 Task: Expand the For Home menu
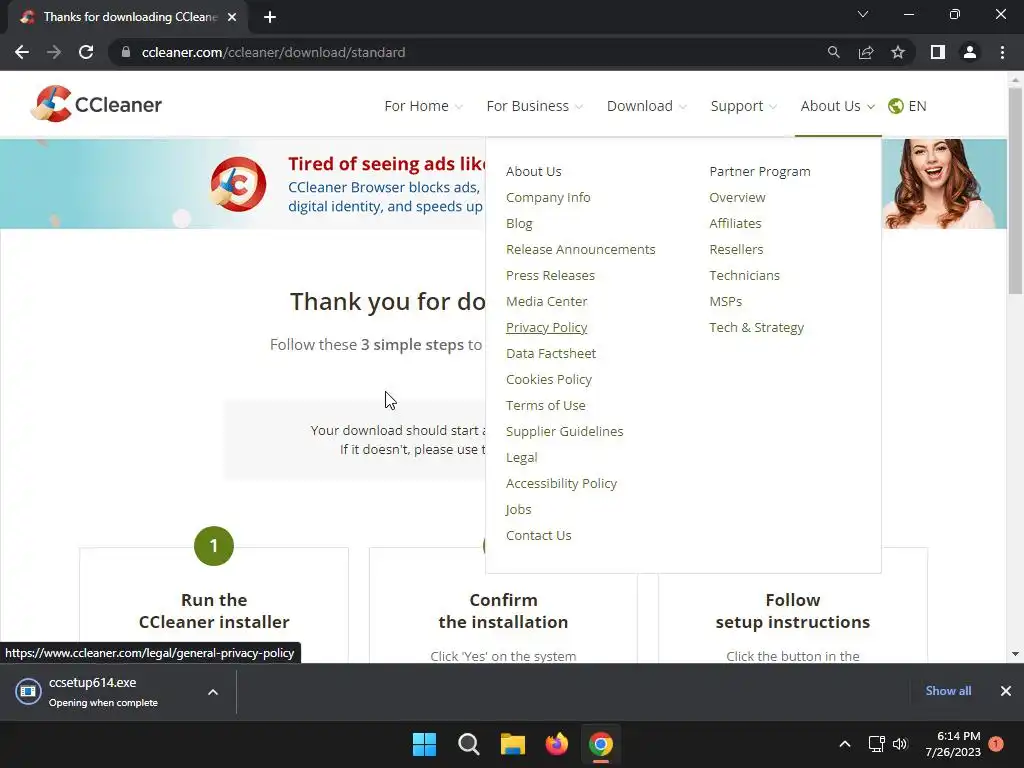click(x=423, y=106)
